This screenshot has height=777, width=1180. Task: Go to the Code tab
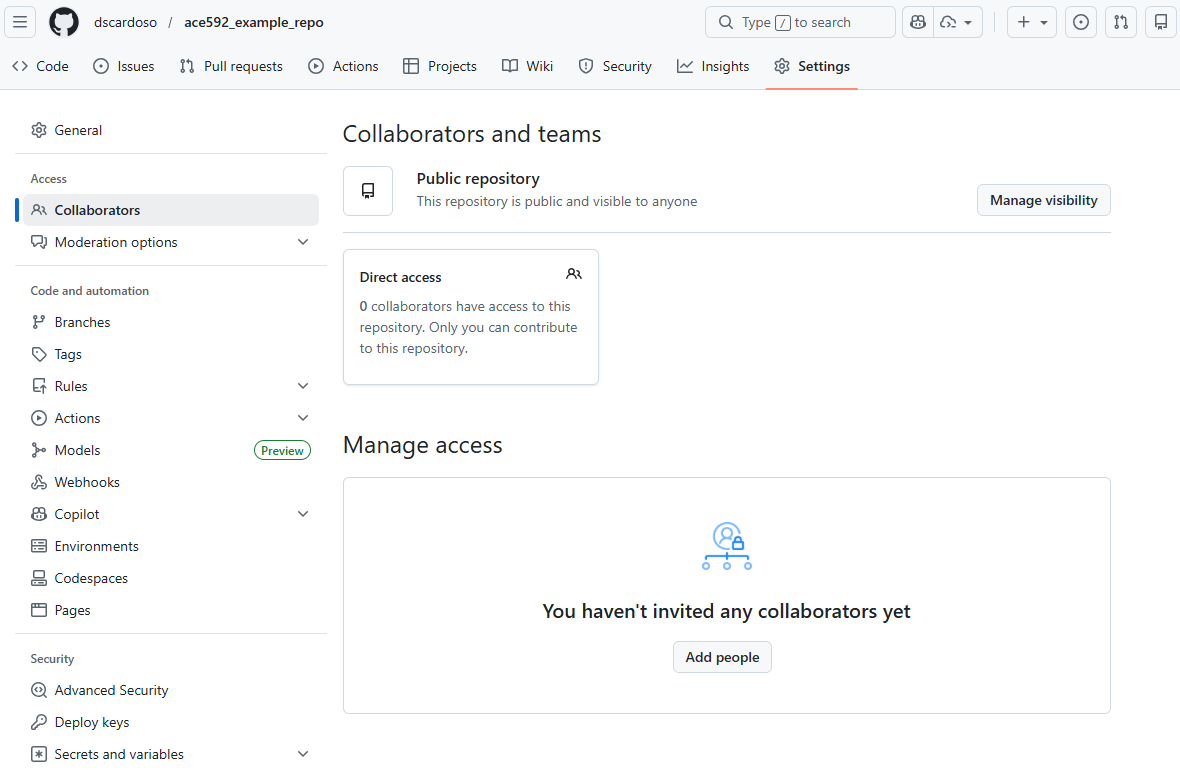(41, 66)
